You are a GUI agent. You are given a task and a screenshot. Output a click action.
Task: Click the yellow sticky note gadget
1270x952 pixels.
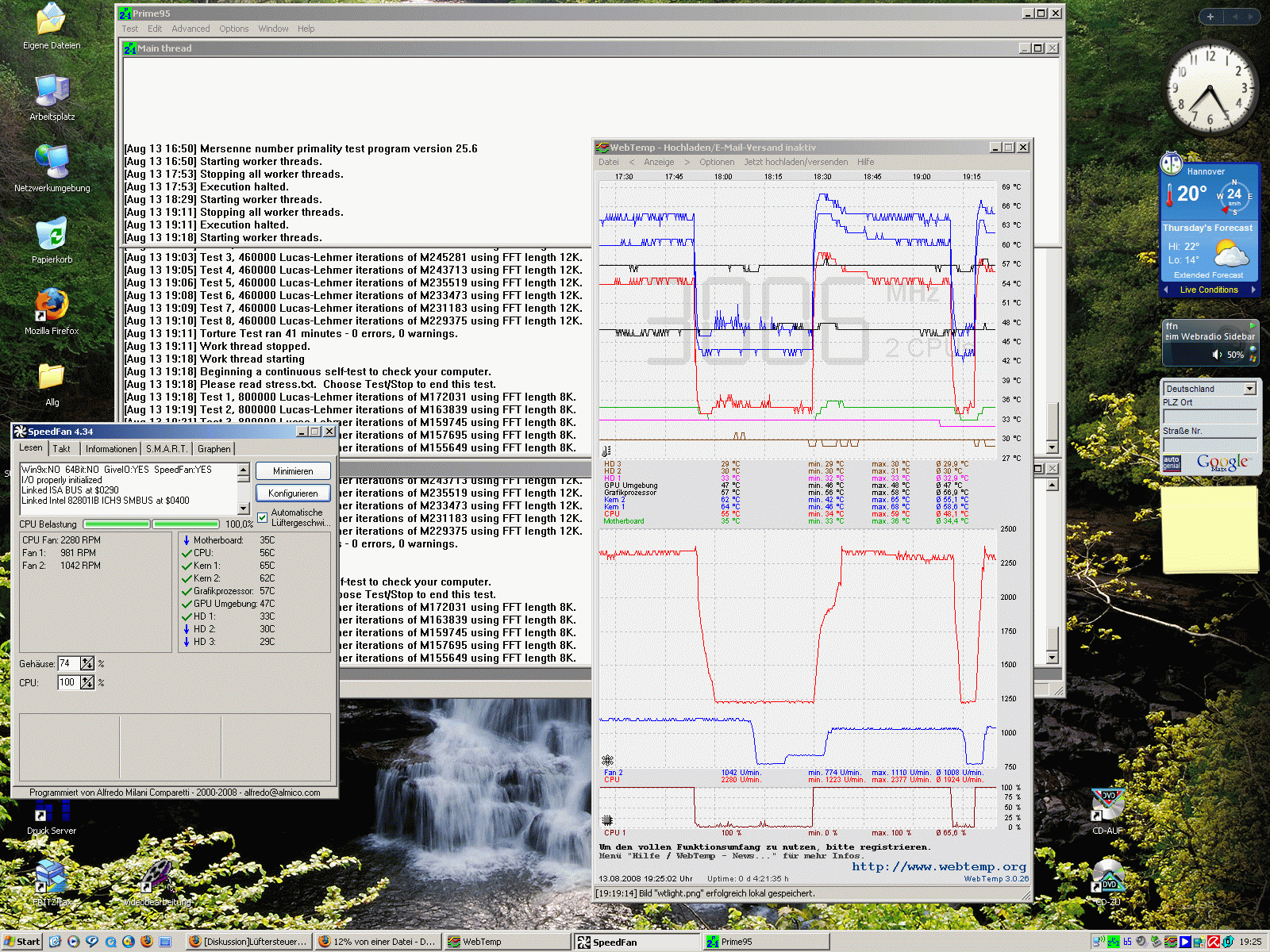(1209, 528)
